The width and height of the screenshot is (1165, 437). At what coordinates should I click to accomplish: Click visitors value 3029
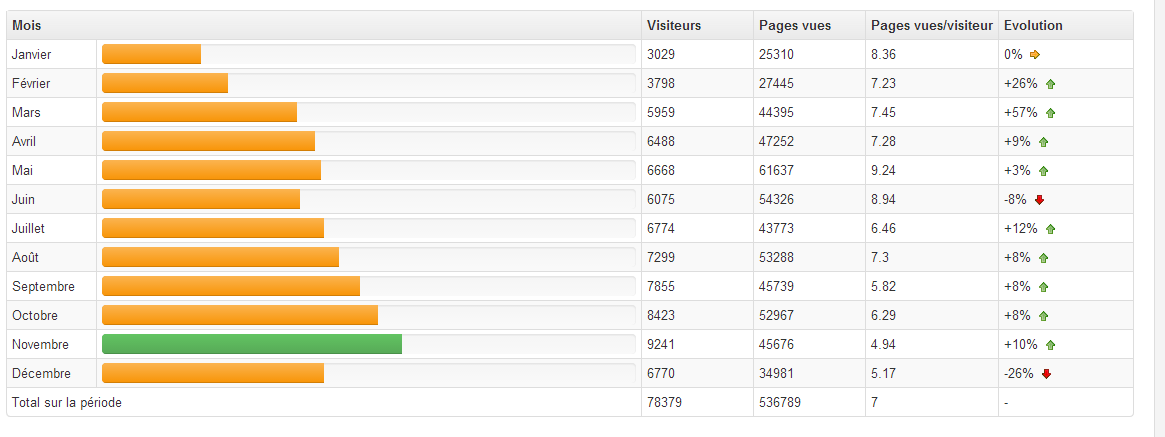tap(661, 54)
